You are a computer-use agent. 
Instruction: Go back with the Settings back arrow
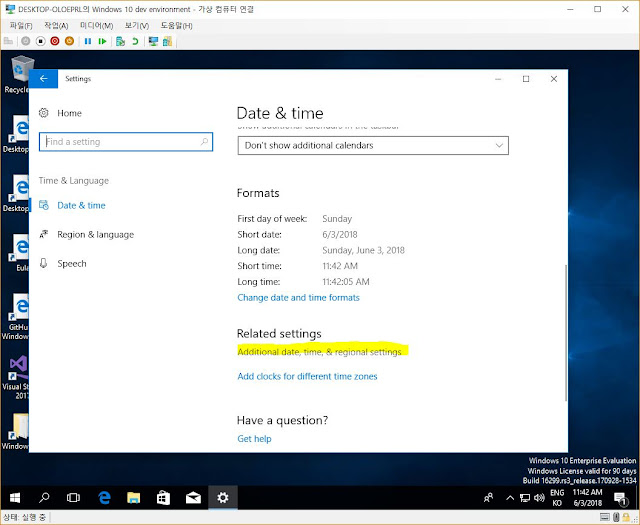pyautogui.click(x=43, y=79)
